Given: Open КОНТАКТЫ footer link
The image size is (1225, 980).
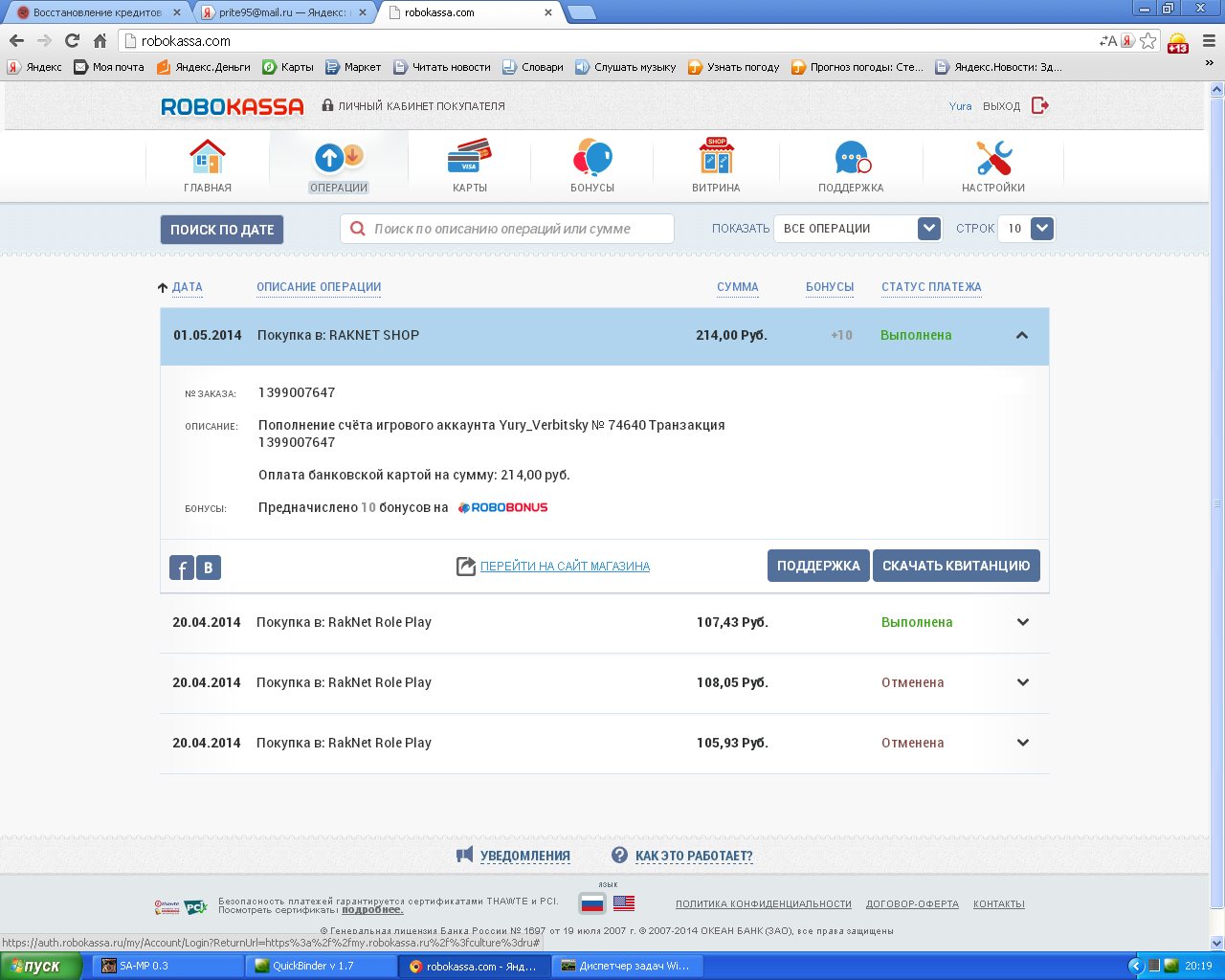Looking at the screenshot, I should (x=999, y=904).
